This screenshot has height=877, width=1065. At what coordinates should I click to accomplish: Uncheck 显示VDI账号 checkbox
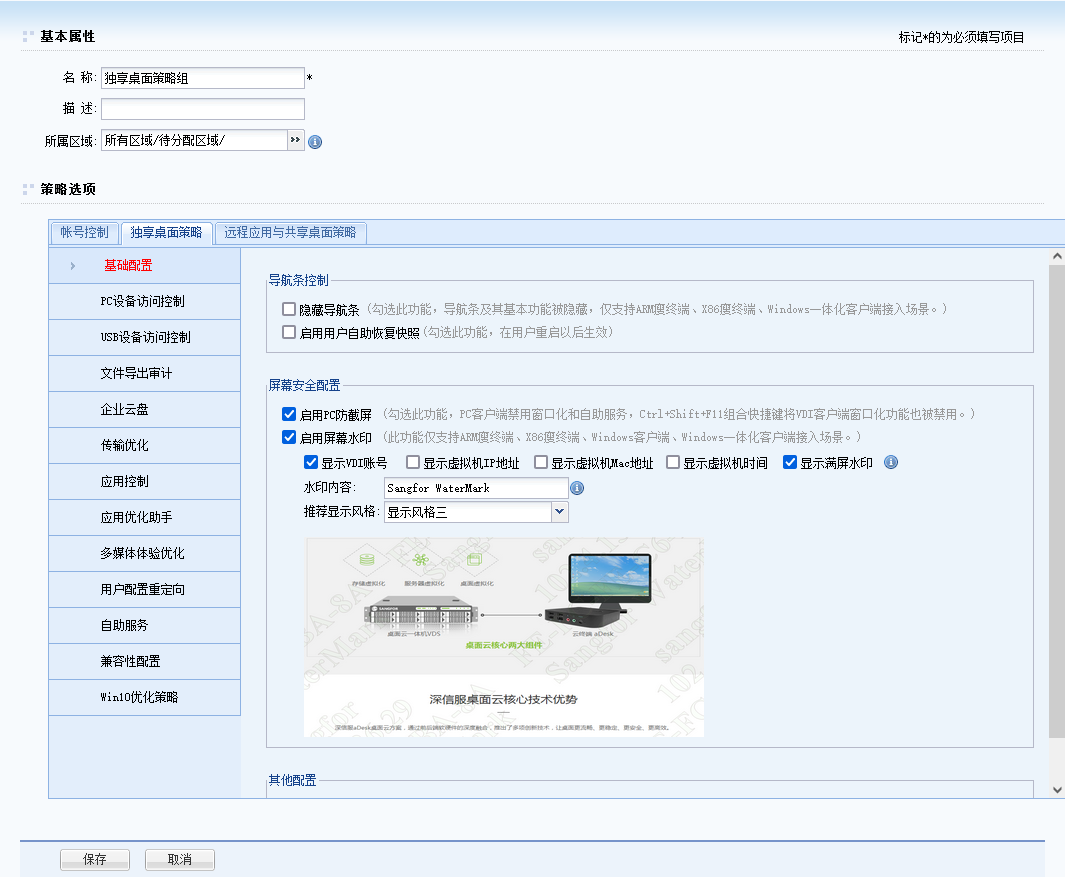tap(311, 463)
